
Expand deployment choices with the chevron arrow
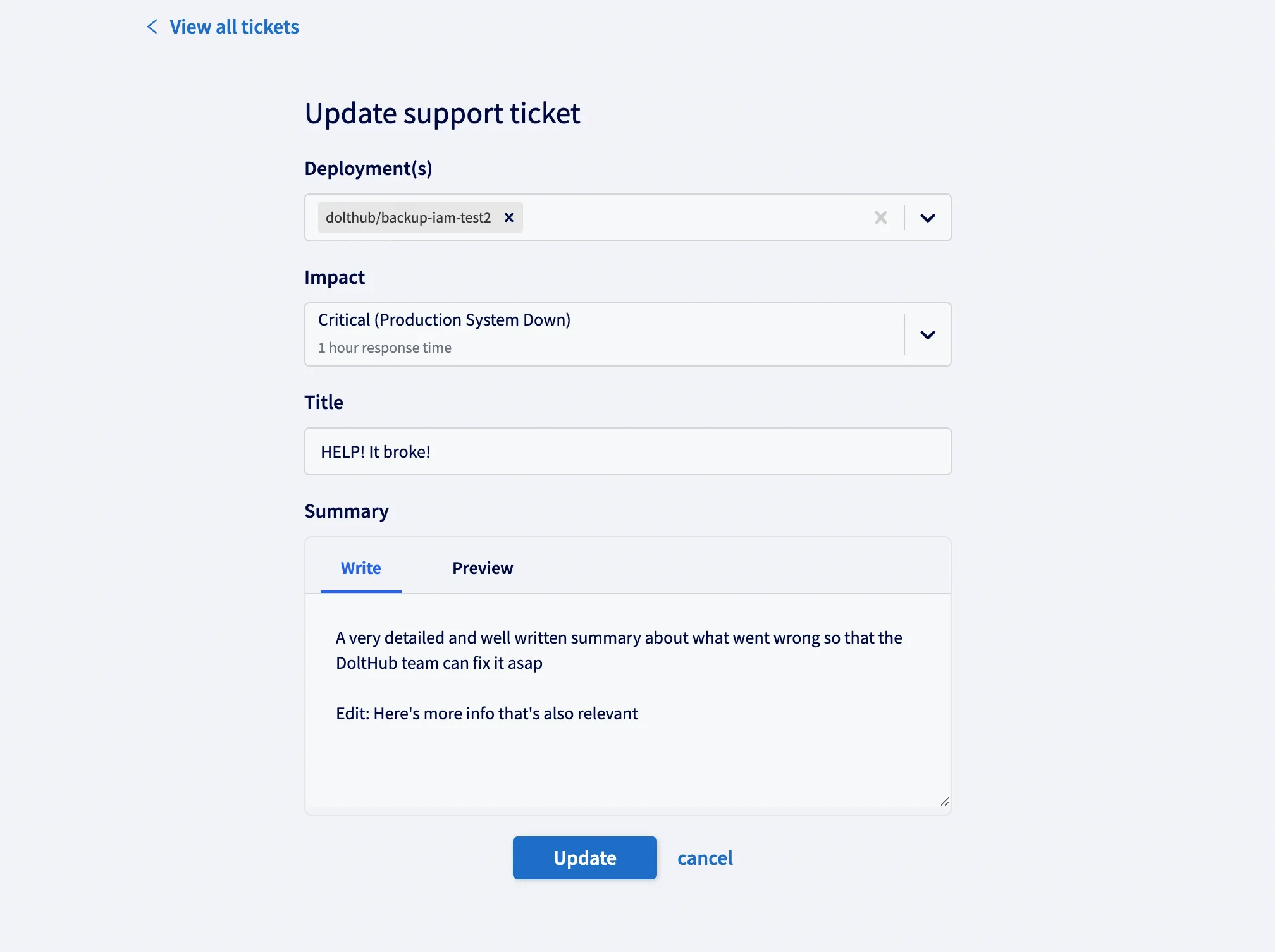point(928,217)
